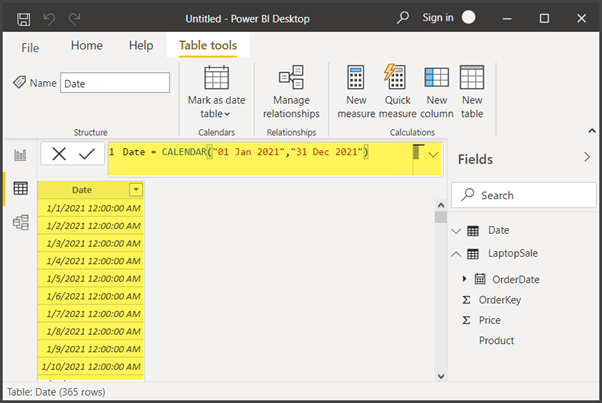Select cell 1/5/2021 12:00:00 AM

click(91, 279)
